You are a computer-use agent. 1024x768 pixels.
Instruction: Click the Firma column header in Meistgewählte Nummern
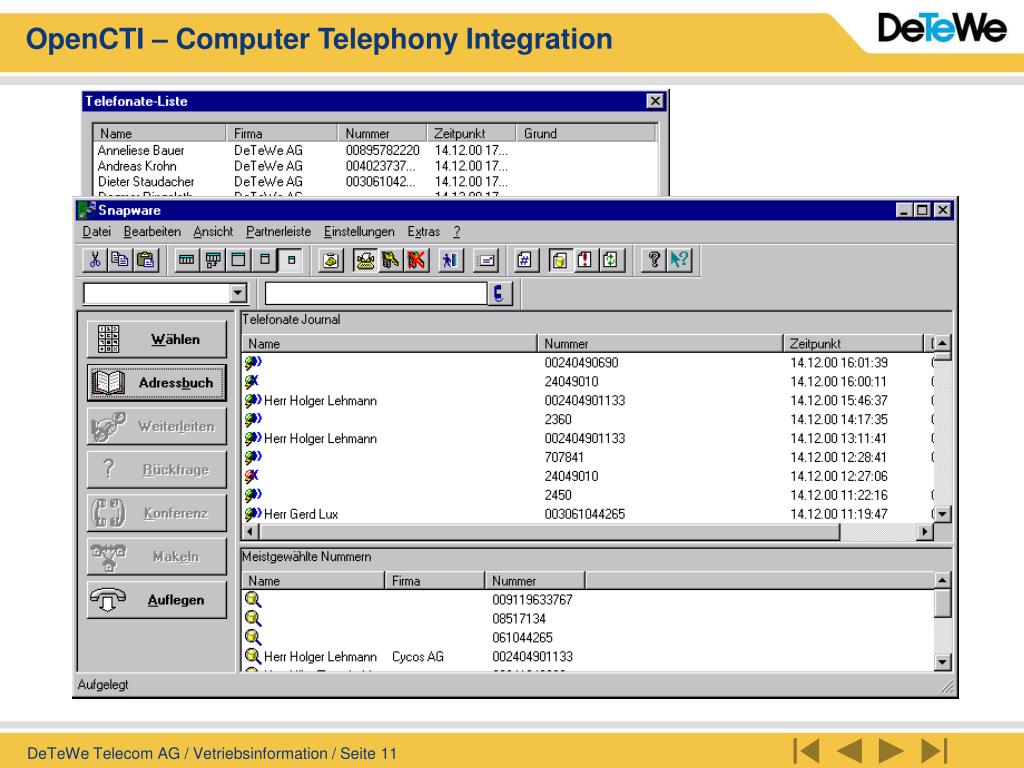click(x=435, y=581)
